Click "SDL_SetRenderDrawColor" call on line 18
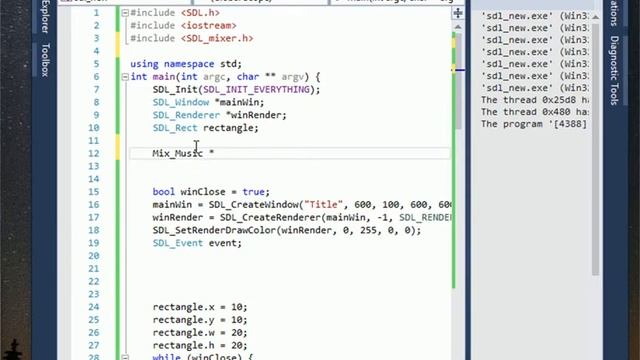The width and height of the screenshot is (640, 360). click(214, 230)
